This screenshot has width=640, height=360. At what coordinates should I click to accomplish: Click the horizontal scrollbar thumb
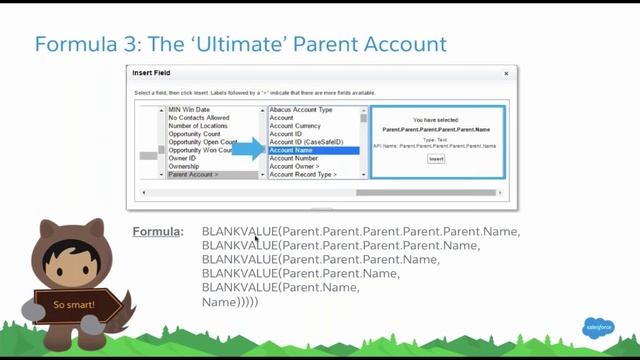point(426,193)
